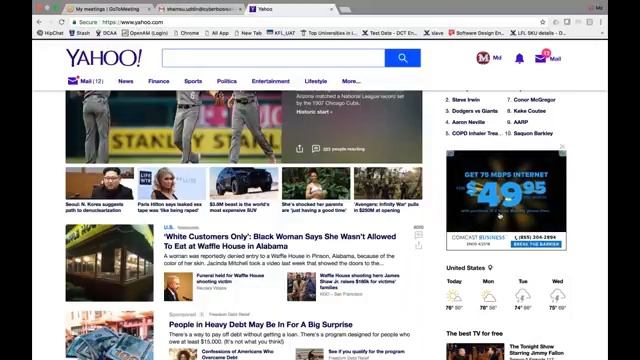Click the Comcast Break the Barrier button
Viewport: 640px width, 360px height.
click(x=536, y=244)
